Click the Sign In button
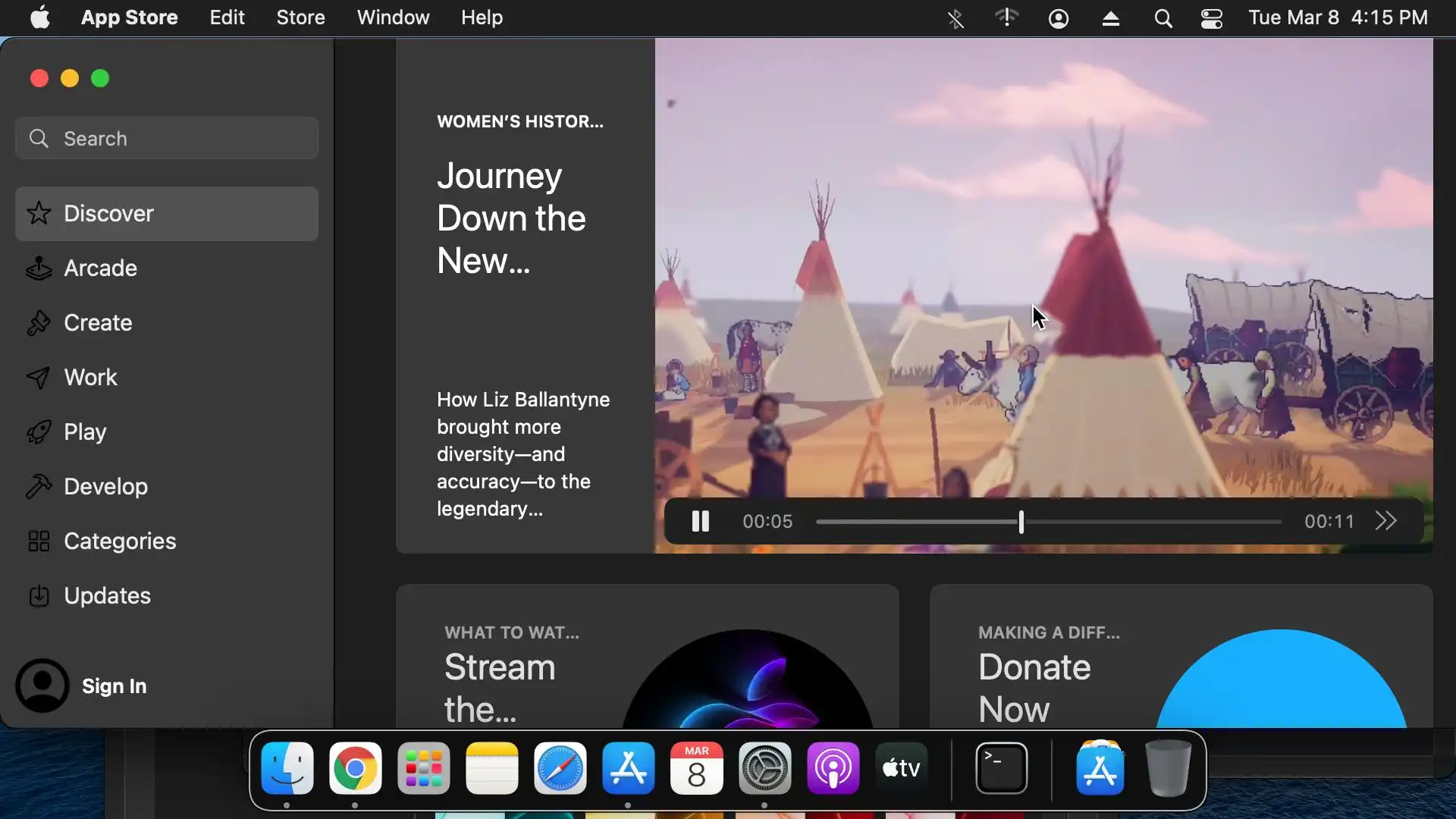Screen dimensions: 1456x819 (x=114, y=686)
